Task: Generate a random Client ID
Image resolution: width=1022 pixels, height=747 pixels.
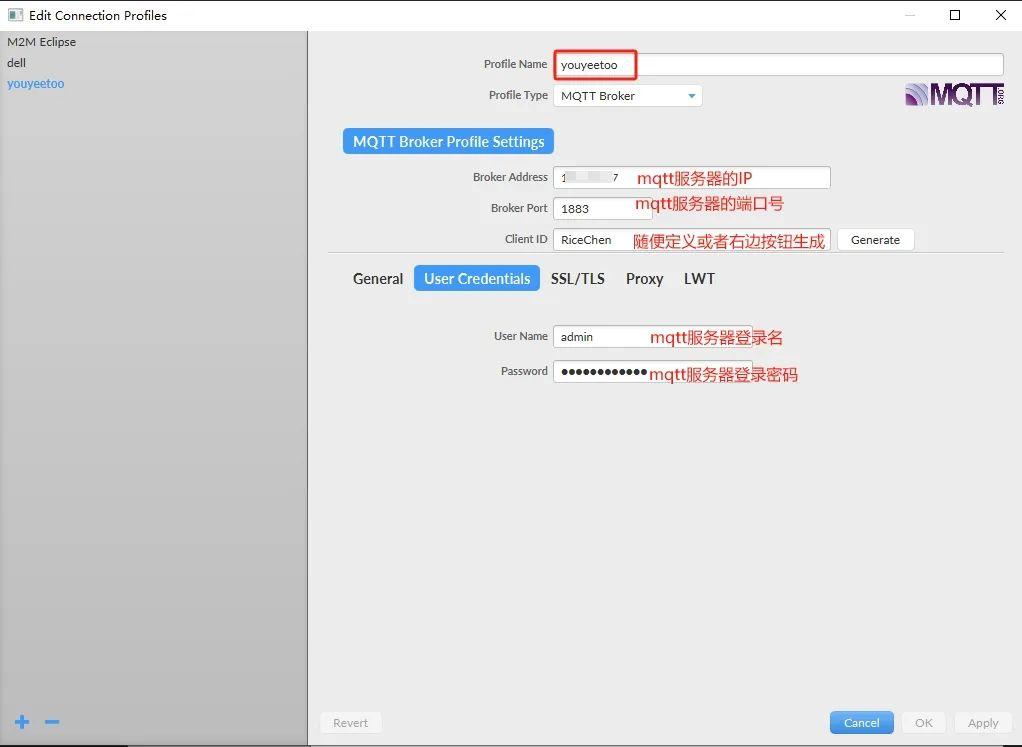Action: coord(875,240)
